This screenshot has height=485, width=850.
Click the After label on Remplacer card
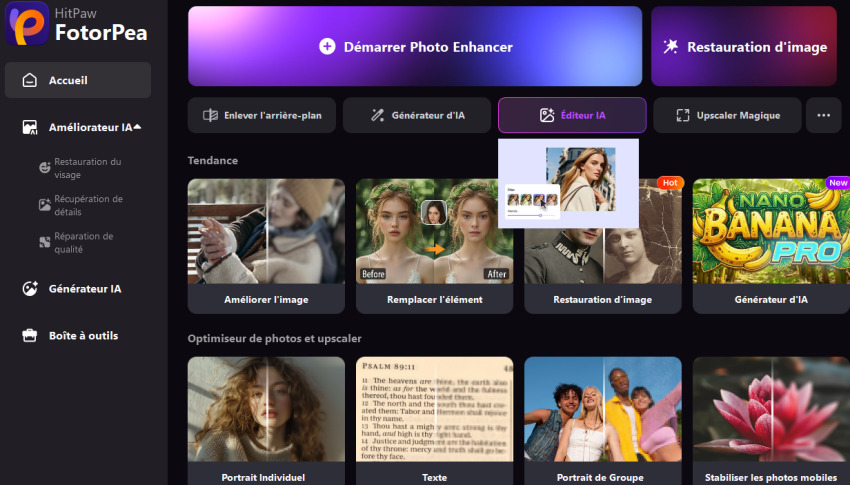point(497,274)
